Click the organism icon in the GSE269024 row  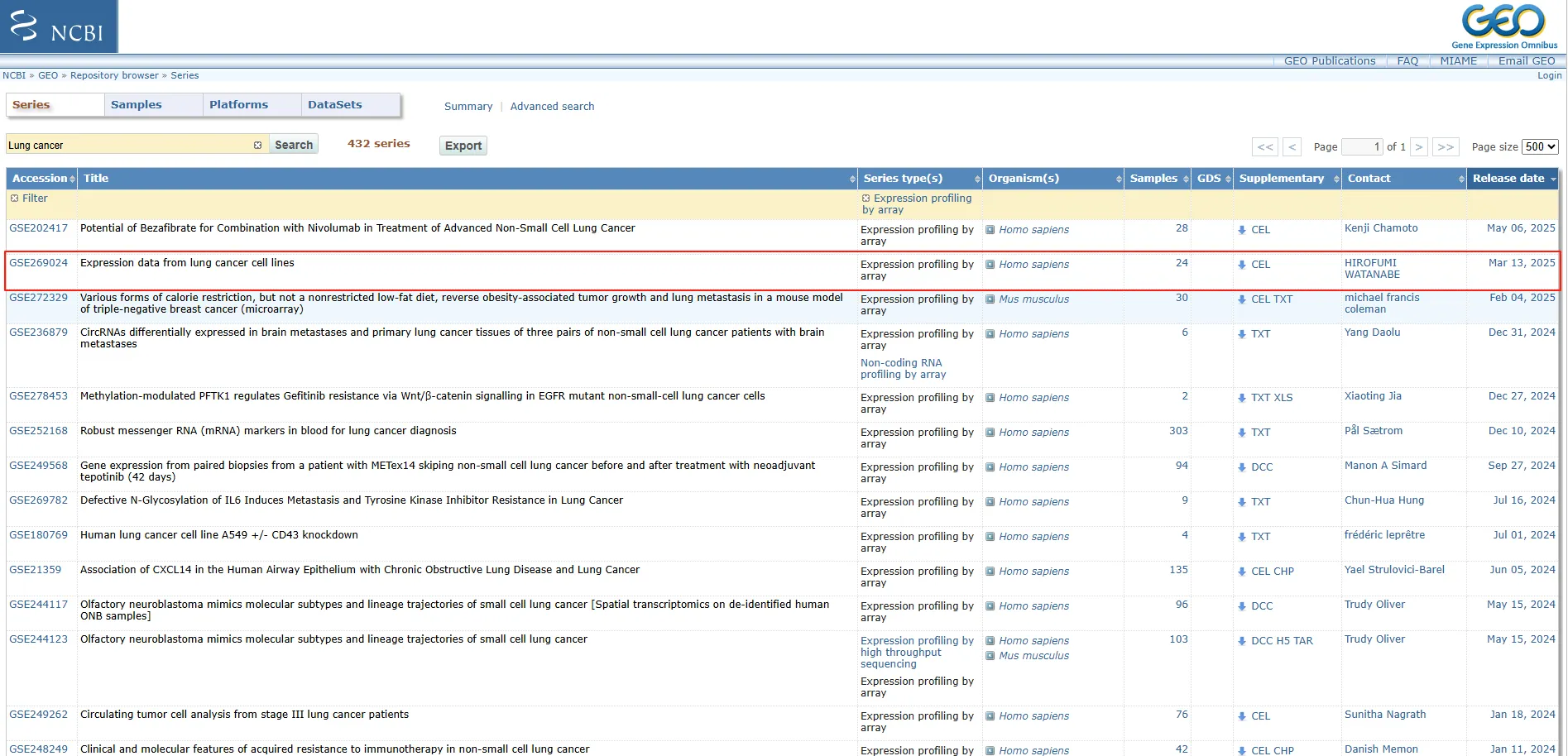[990, 265]
